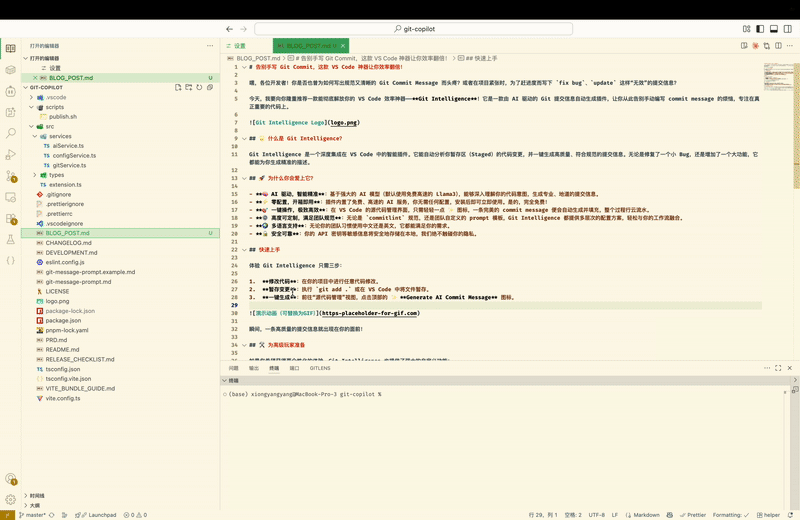Click the New Folder icon in GIT-COPILOT header
Screen dimensions: 800x520
pyautogui.click(x=189, y=87)
